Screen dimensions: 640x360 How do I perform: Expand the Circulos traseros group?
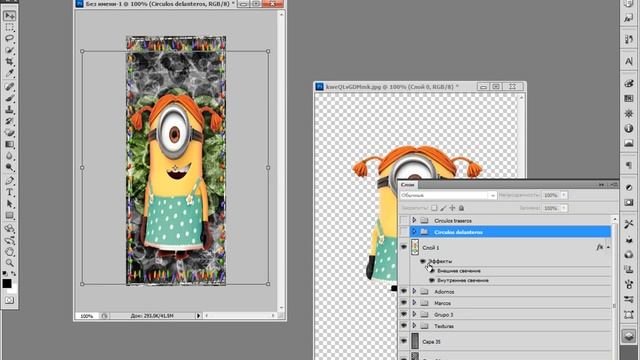[x=414, y=220]
